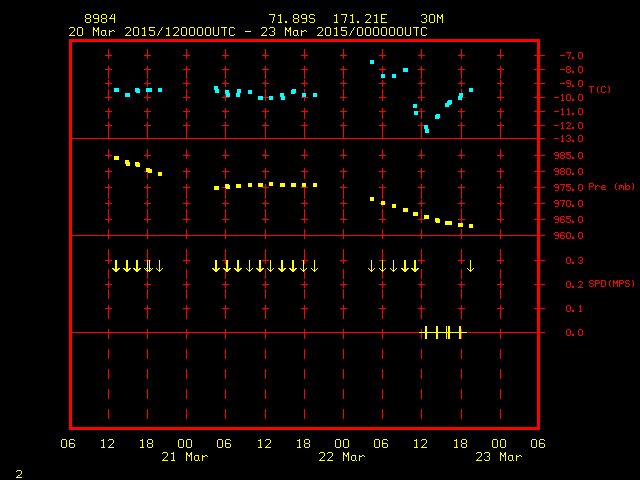Click the -10.0 temperature tick label
This screenshot has height=480, width=640.
pyautogui.click(x=569, y=98)
